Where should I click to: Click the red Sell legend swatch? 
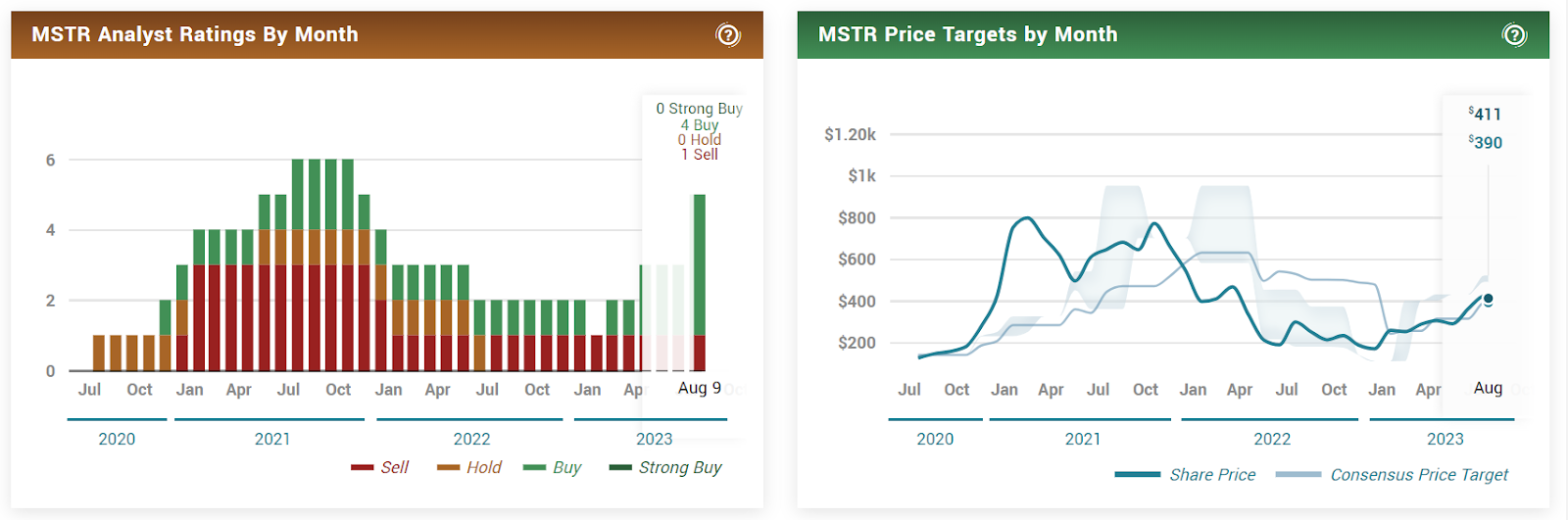click(x=362, y=468)
